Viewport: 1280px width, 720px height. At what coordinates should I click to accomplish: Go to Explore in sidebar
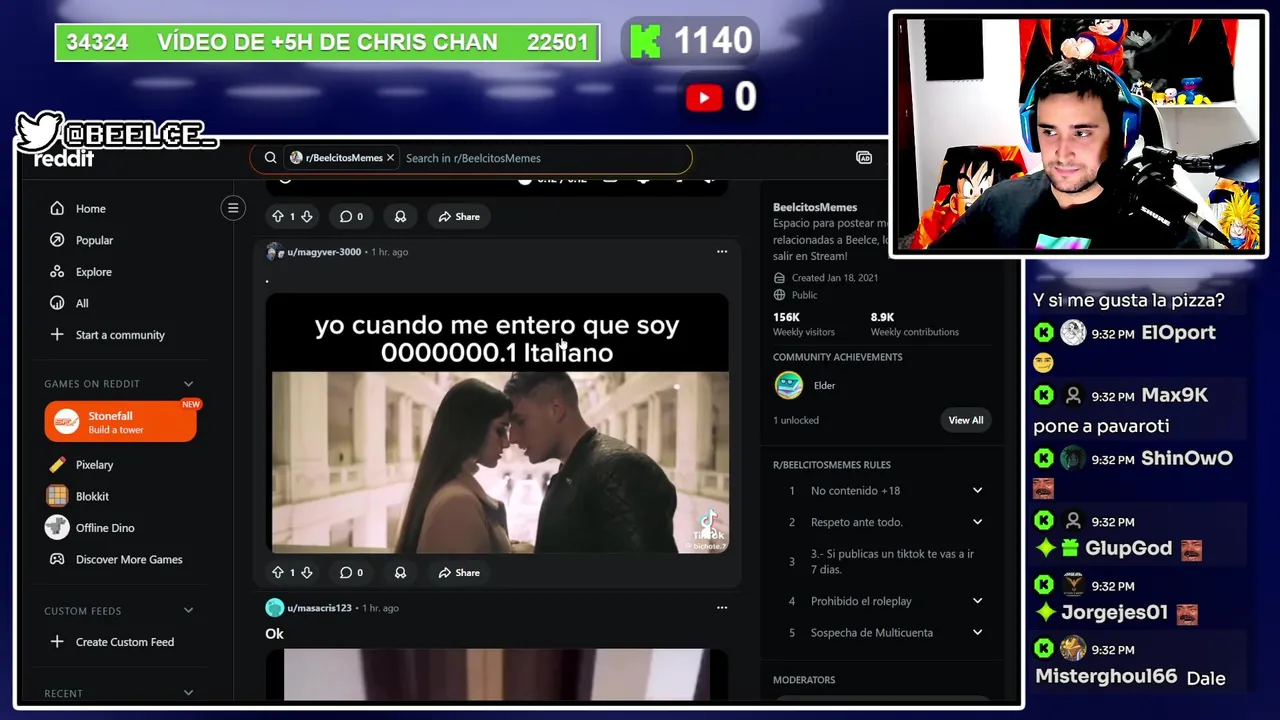[x=93, y=272]
